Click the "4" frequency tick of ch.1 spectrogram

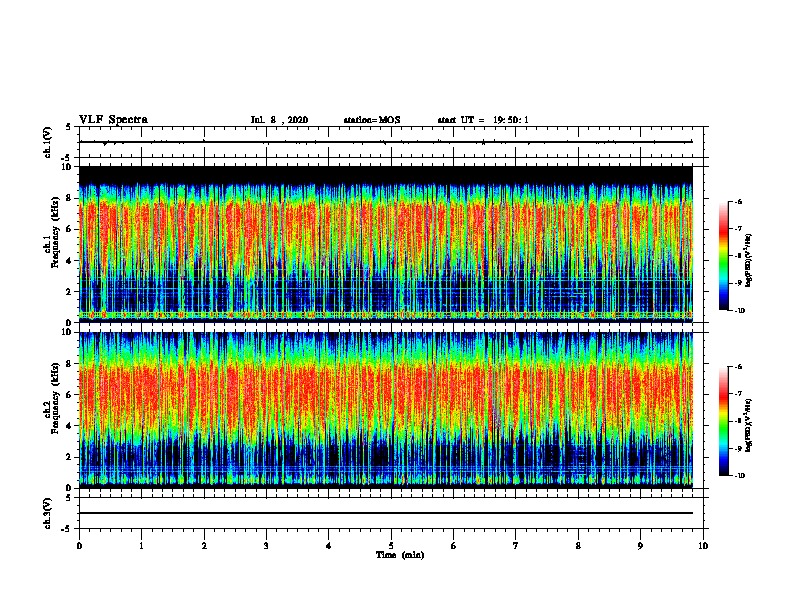point(69,261)
